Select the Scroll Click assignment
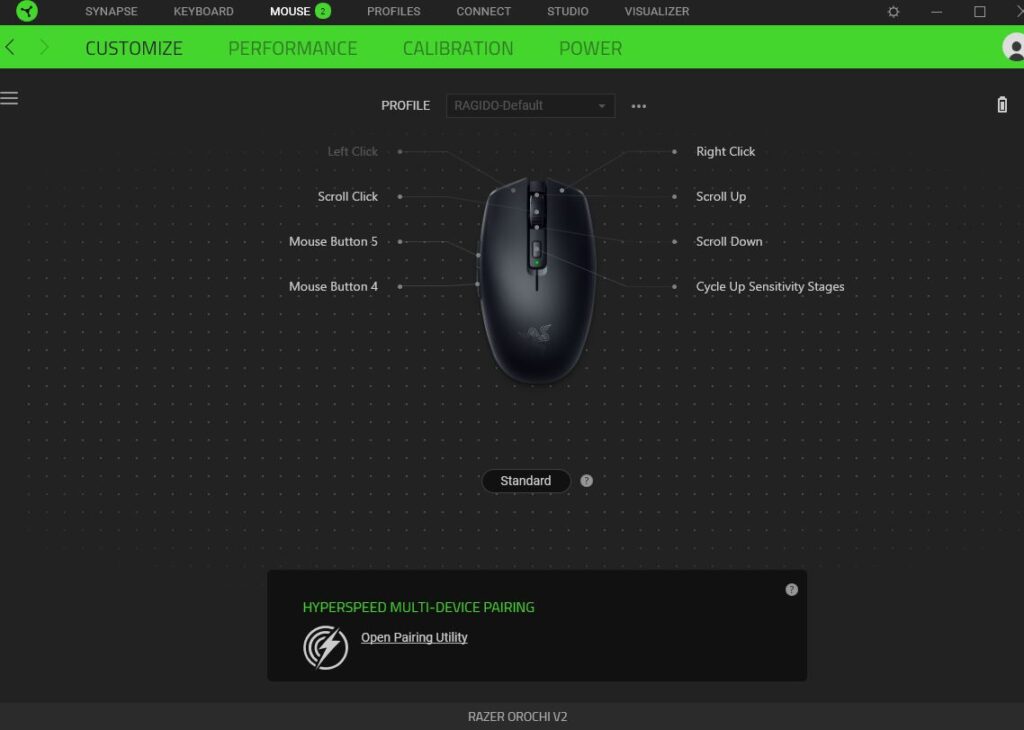This screenshot has width=1024, height=730. pos(347,197)
